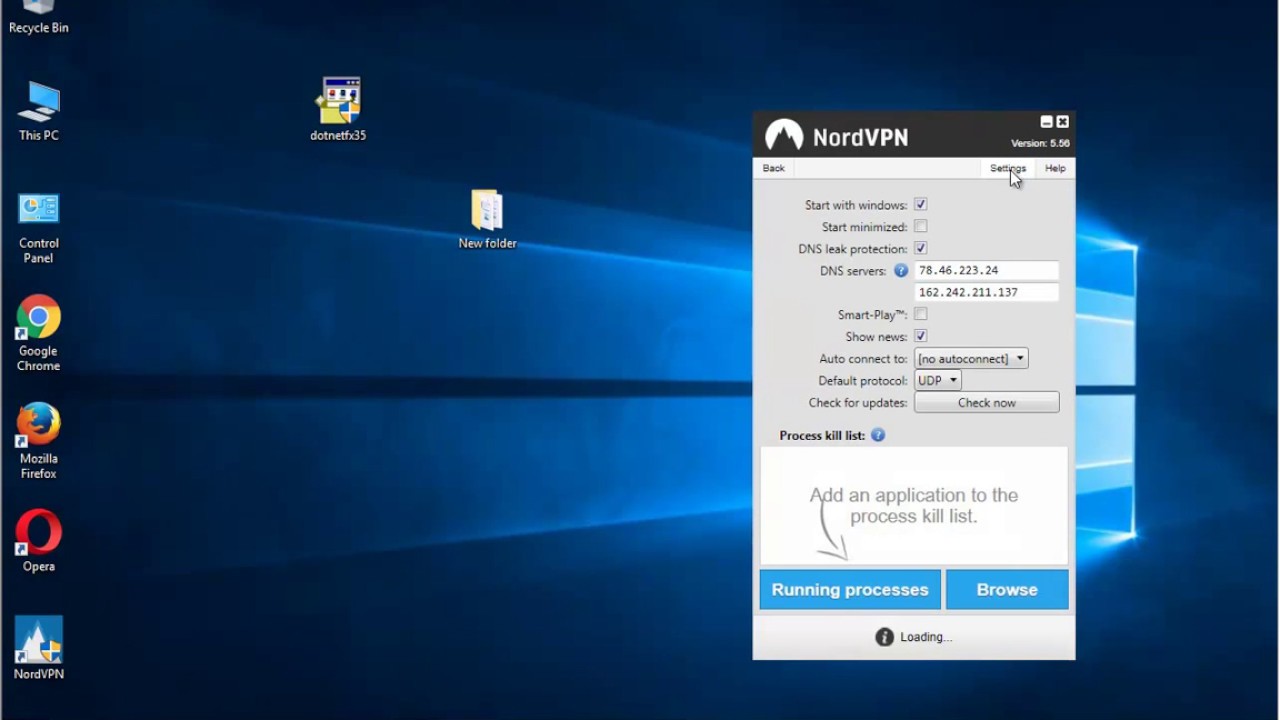The image size is (1280, 720).
Task: Select the Opera desktop shortcut
Action: pos(38,541)
